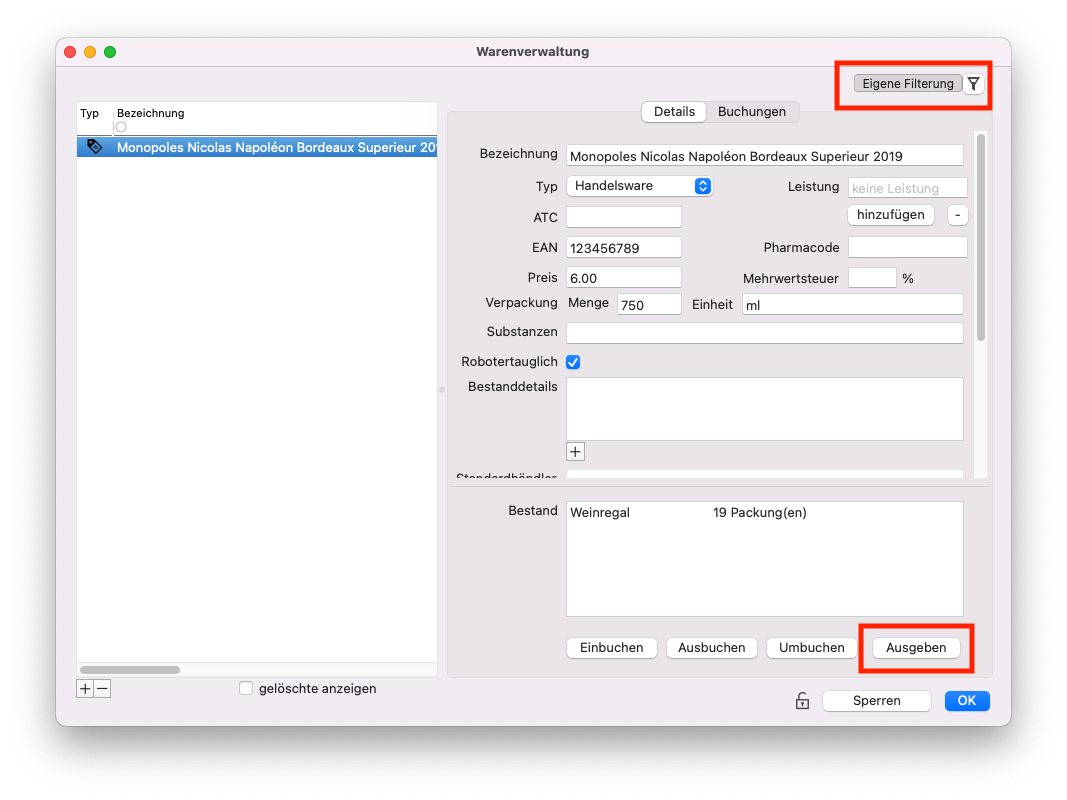Viewport: 1067px width, 800px height.
Task: Click the Ausgeben button
Action: [x=916, y=648]
